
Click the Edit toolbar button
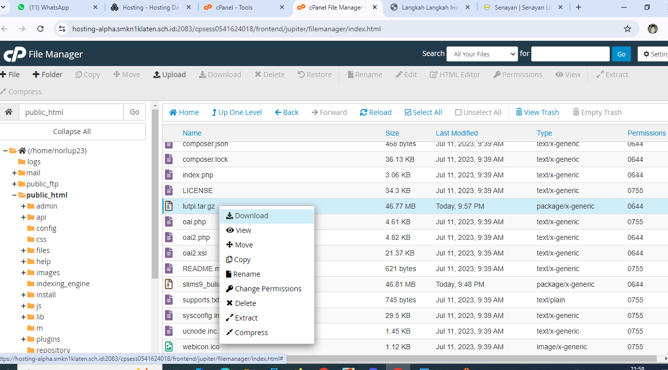(406, 75)
